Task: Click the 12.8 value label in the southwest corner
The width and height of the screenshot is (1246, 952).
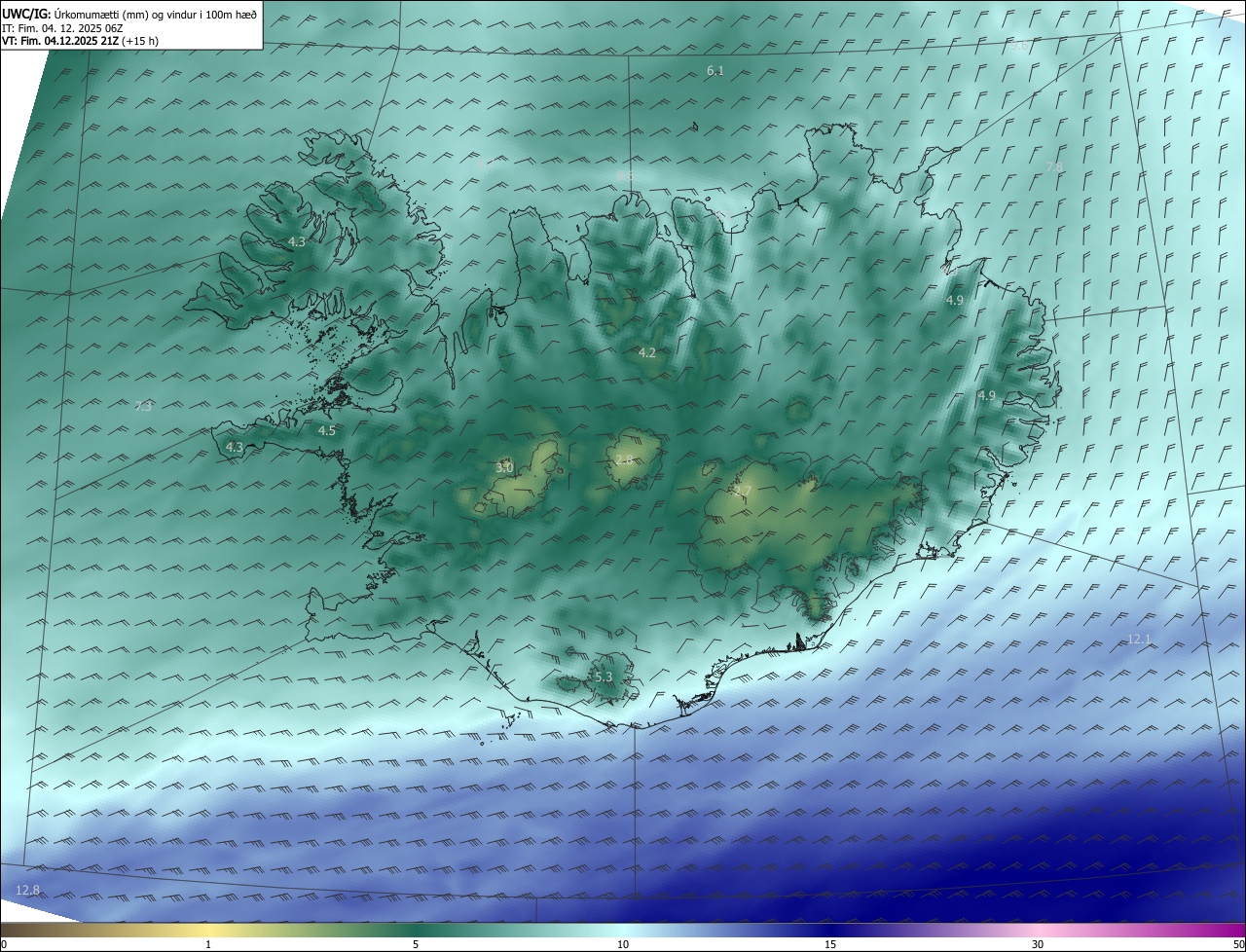Action: (28, 890)
